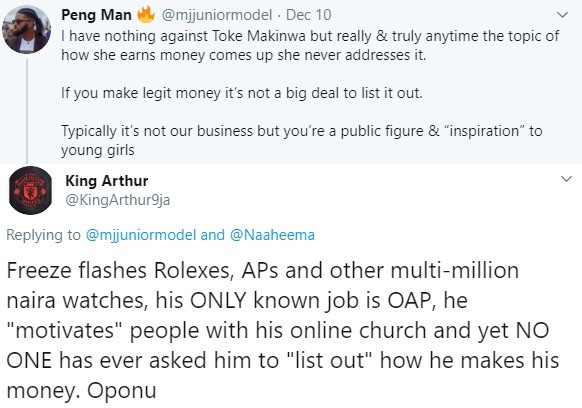Click the reply text starting with Freeze flashes Rolexes
The width and height of the screenshot is (582, 408).
coord(283,330)
